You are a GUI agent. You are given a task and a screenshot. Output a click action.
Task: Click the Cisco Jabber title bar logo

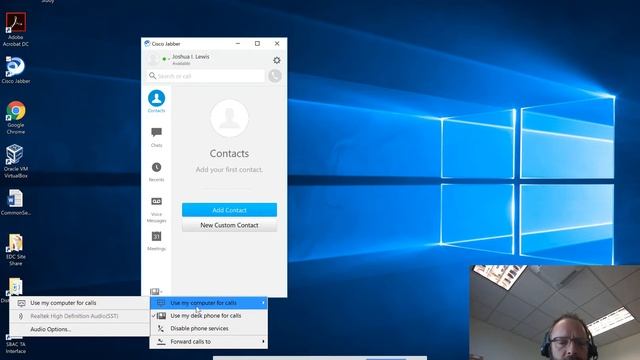point(147,44)
